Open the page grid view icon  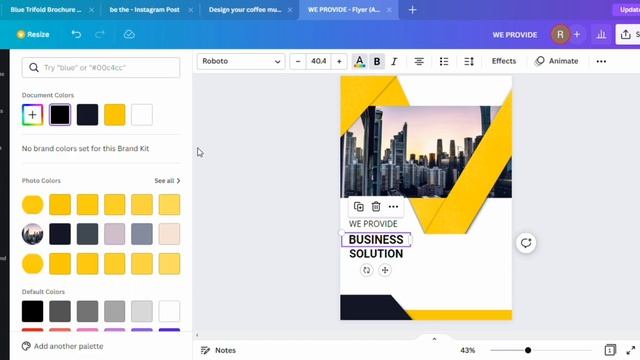coord(610,350)
